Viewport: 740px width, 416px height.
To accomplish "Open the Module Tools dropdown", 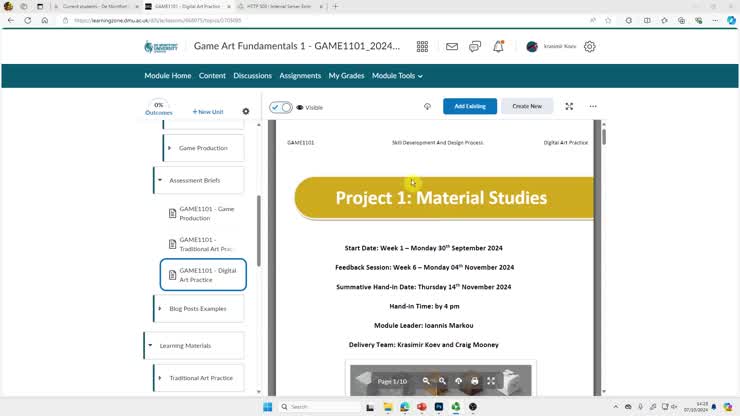I will [x=397, y=76].
